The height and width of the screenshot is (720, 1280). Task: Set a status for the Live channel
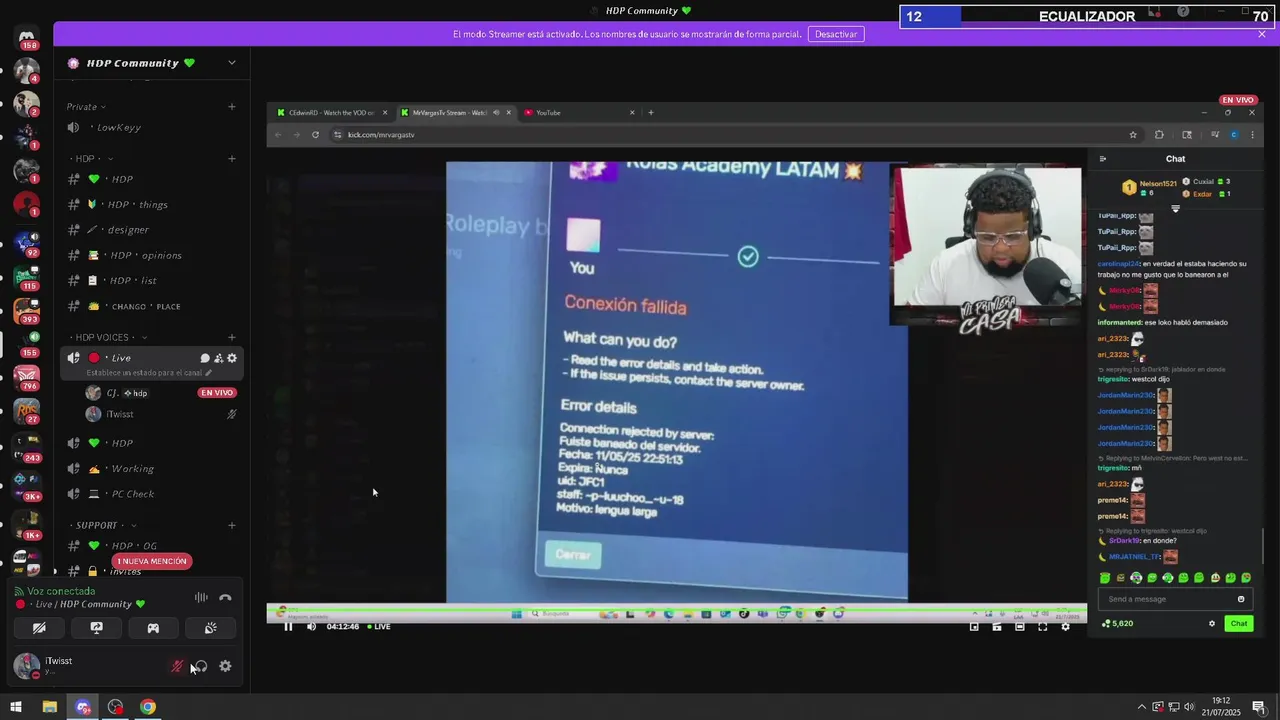(148, 373)
